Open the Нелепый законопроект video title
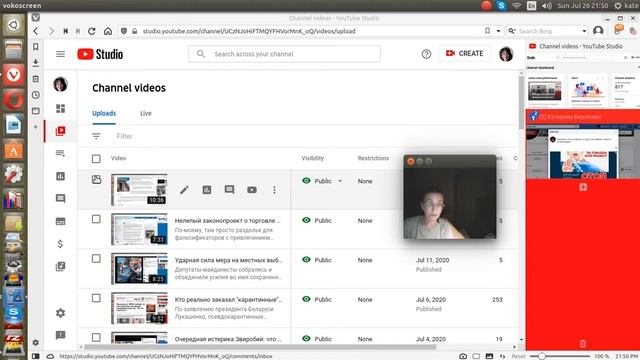 click(x=228, y=220)
